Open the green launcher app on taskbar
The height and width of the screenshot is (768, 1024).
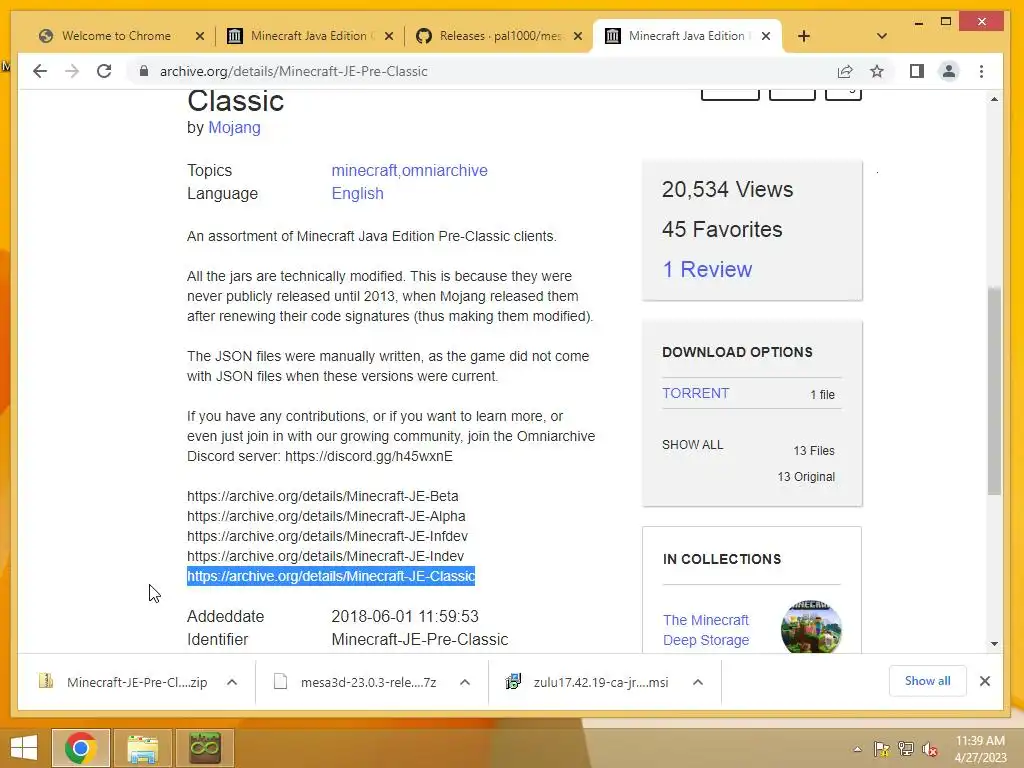pyautogui.click(x=205, y=748)
